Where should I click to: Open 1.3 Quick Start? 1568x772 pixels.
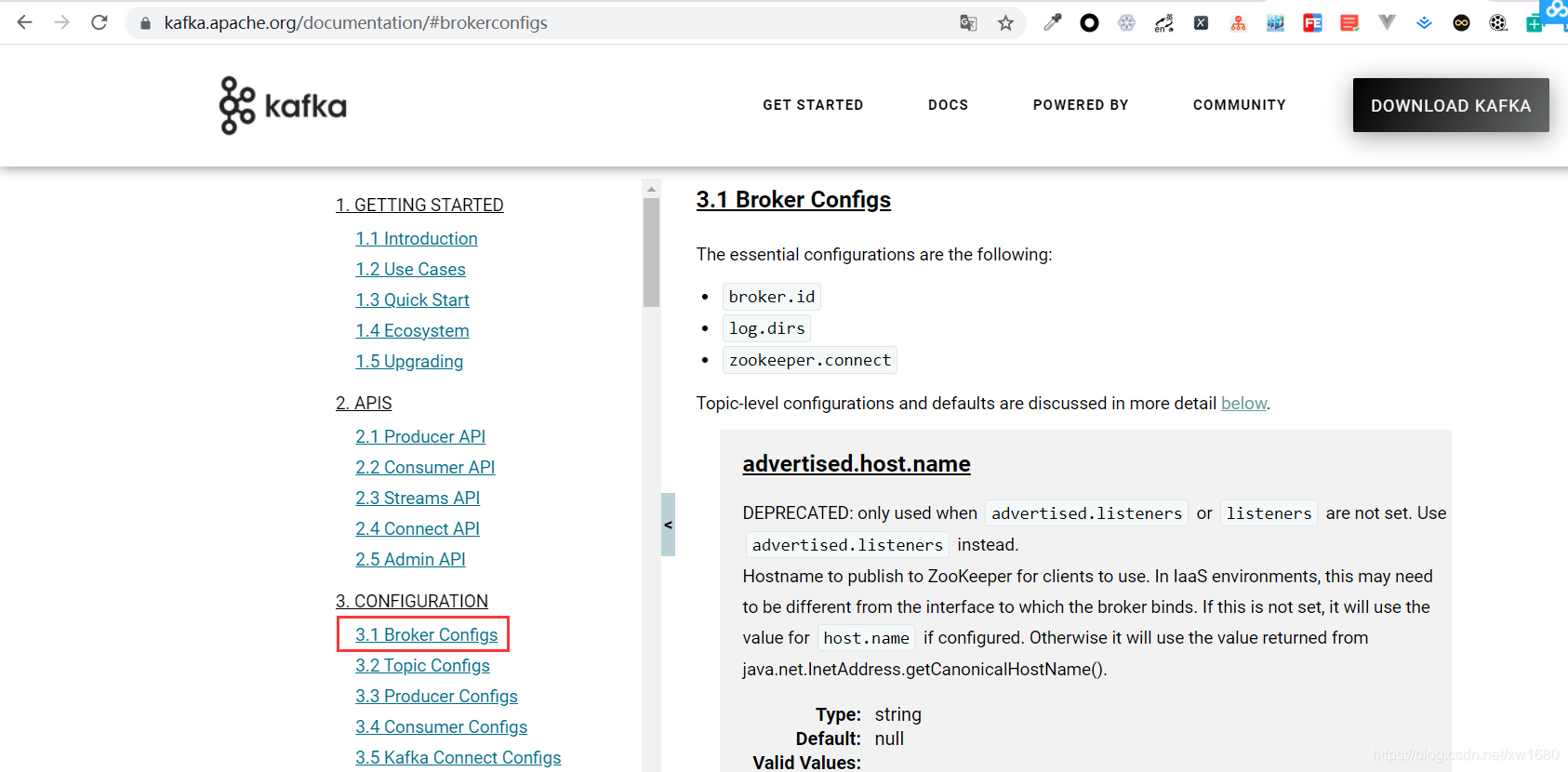(x=412, y=299)
